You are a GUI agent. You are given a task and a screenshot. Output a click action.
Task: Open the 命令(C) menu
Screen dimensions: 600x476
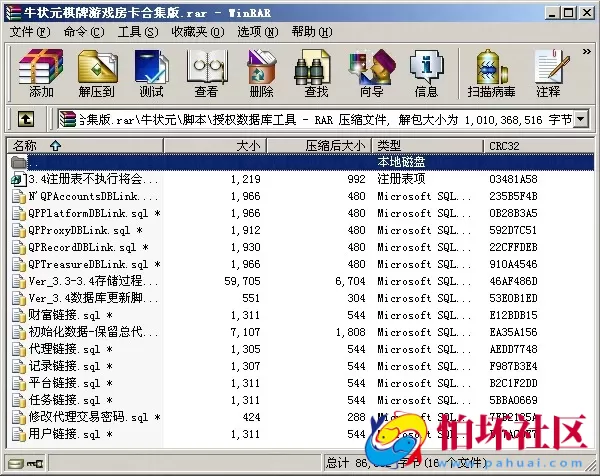[84, 32]
